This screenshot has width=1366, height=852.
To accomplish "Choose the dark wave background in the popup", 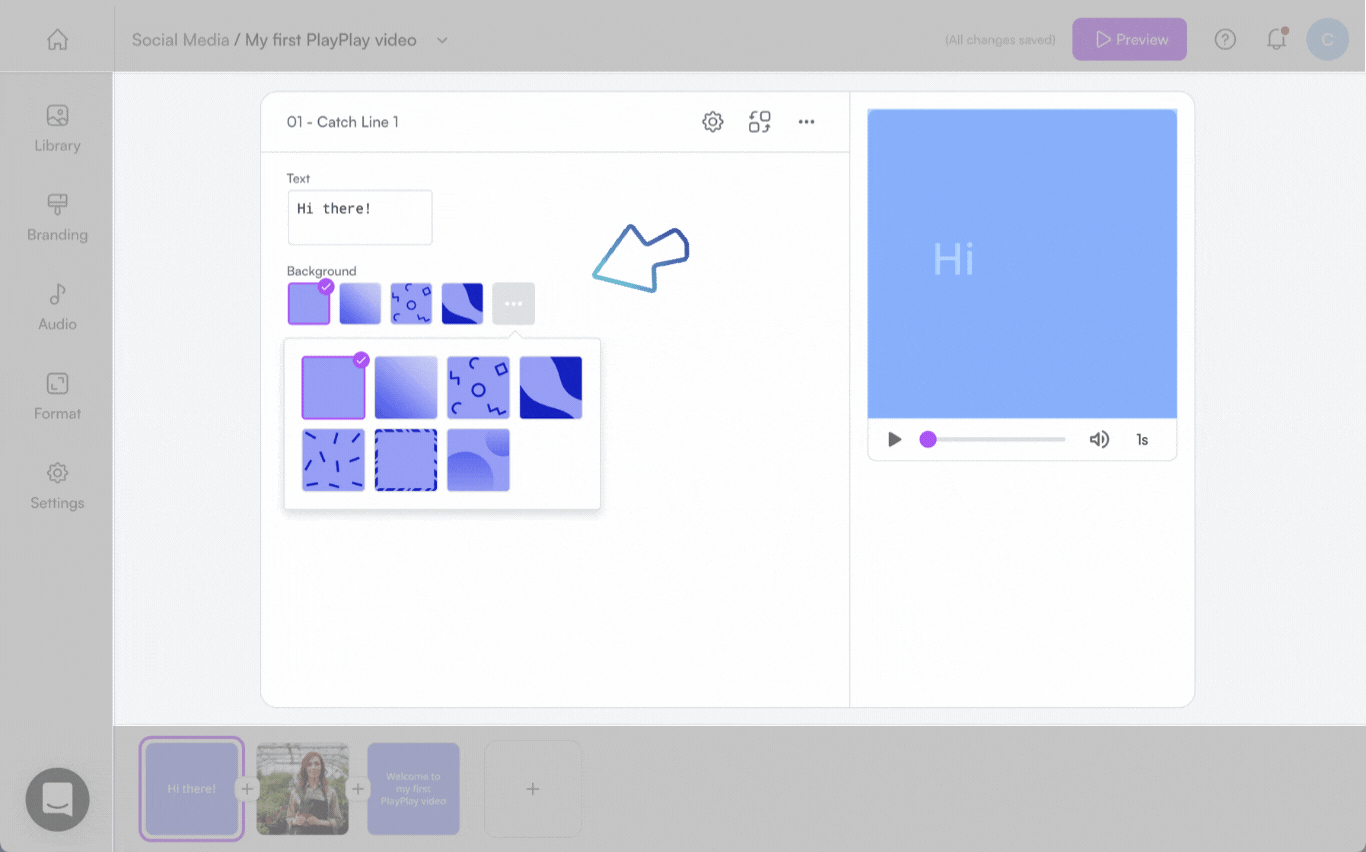I will 551,387.
